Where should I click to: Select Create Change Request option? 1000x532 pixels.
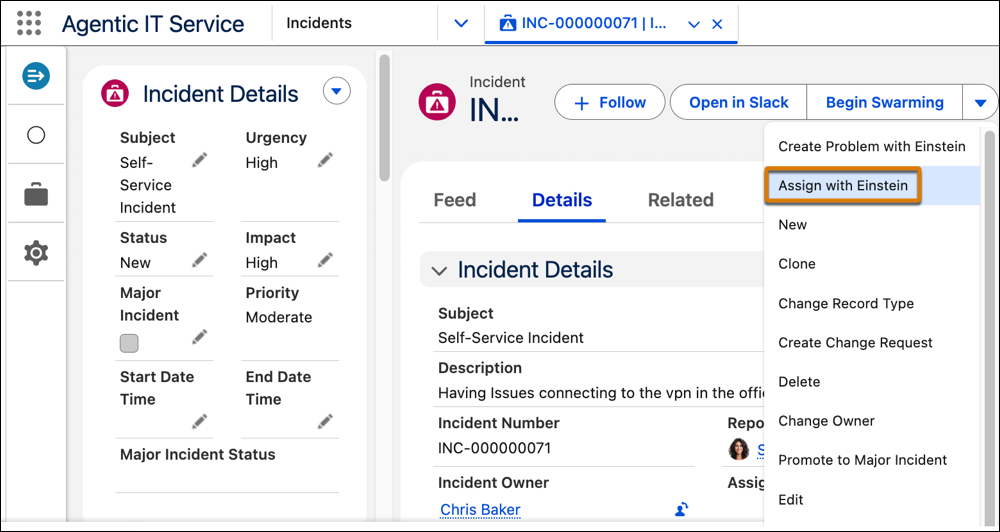(872, 343)
